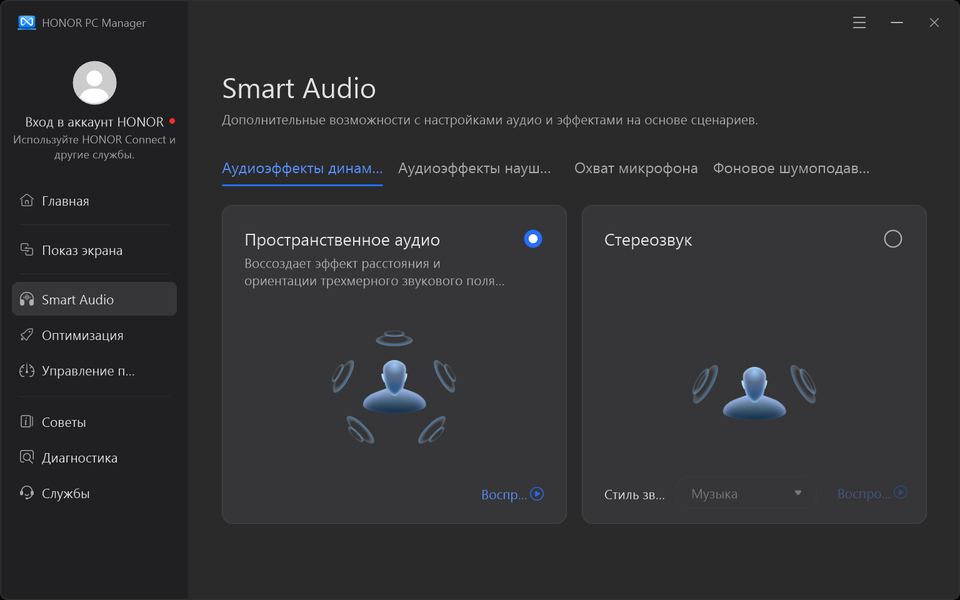Click the five-speaker spatial audio illustration

click(x=394, y=387)
